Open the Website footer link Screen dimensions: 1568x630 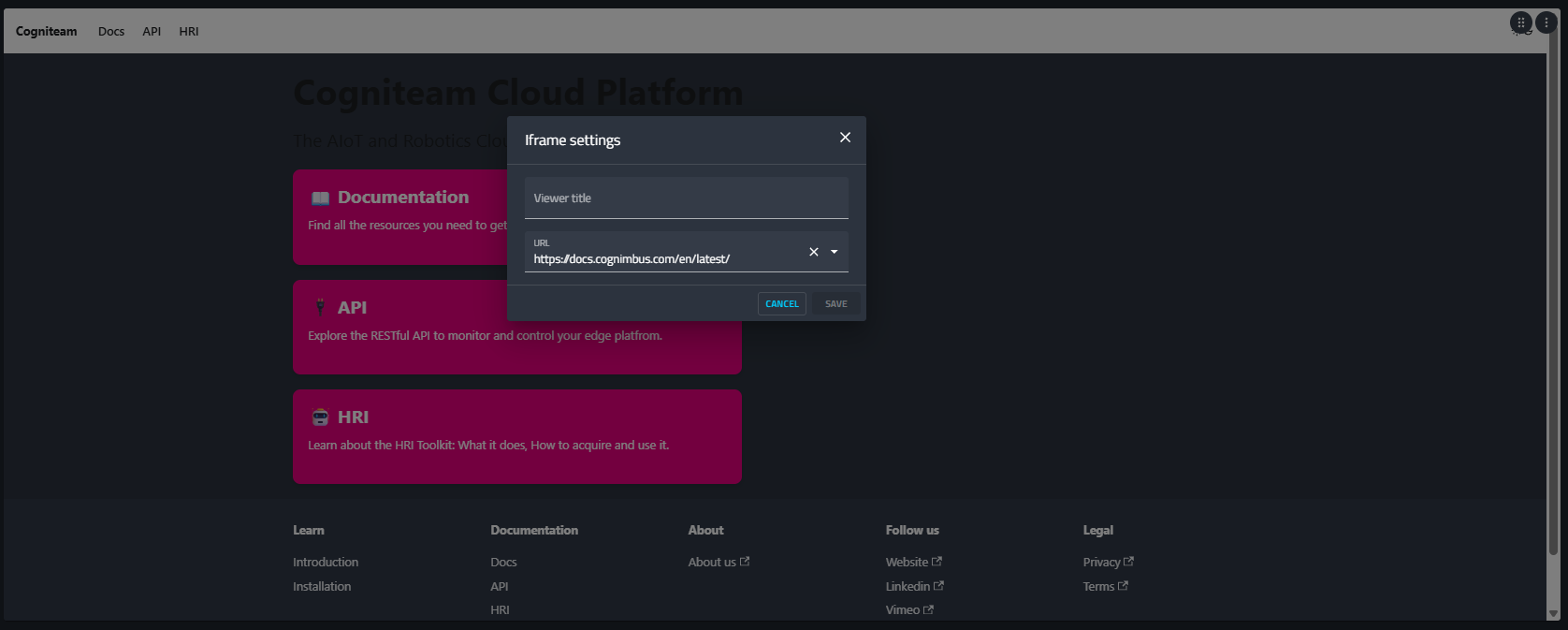[914, 563]
